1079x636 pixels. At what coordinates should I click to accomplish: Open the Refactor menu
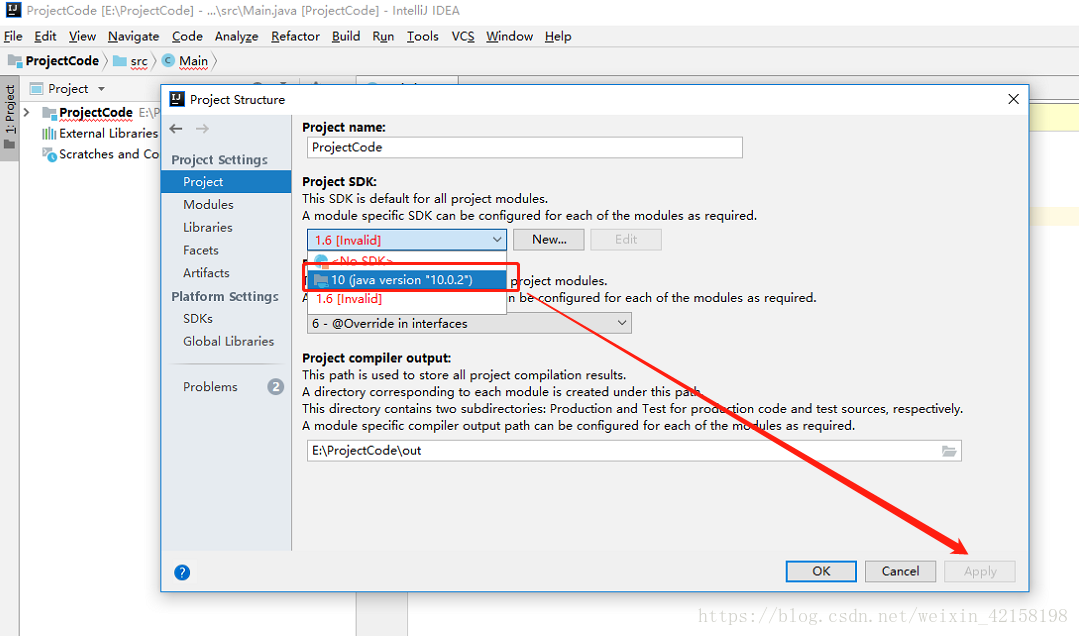pos(294,36)
